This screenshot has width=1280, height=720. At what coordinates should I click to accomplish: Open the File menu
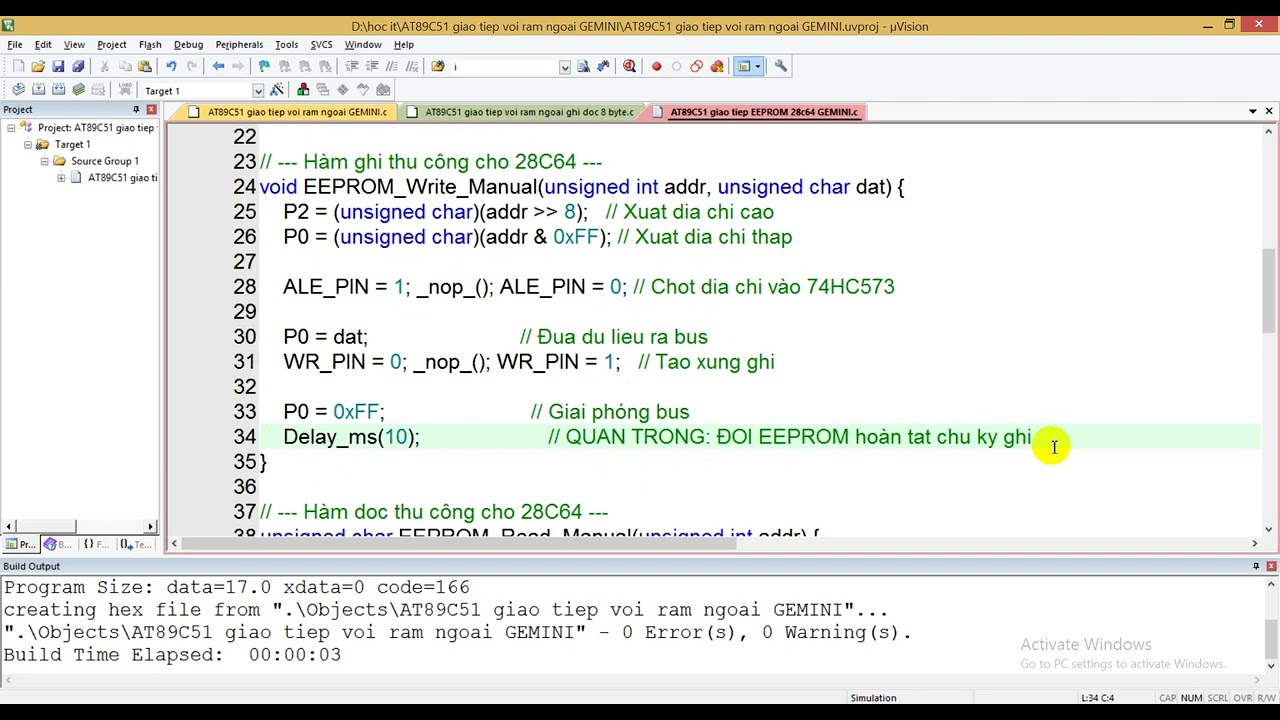[15, 44]
